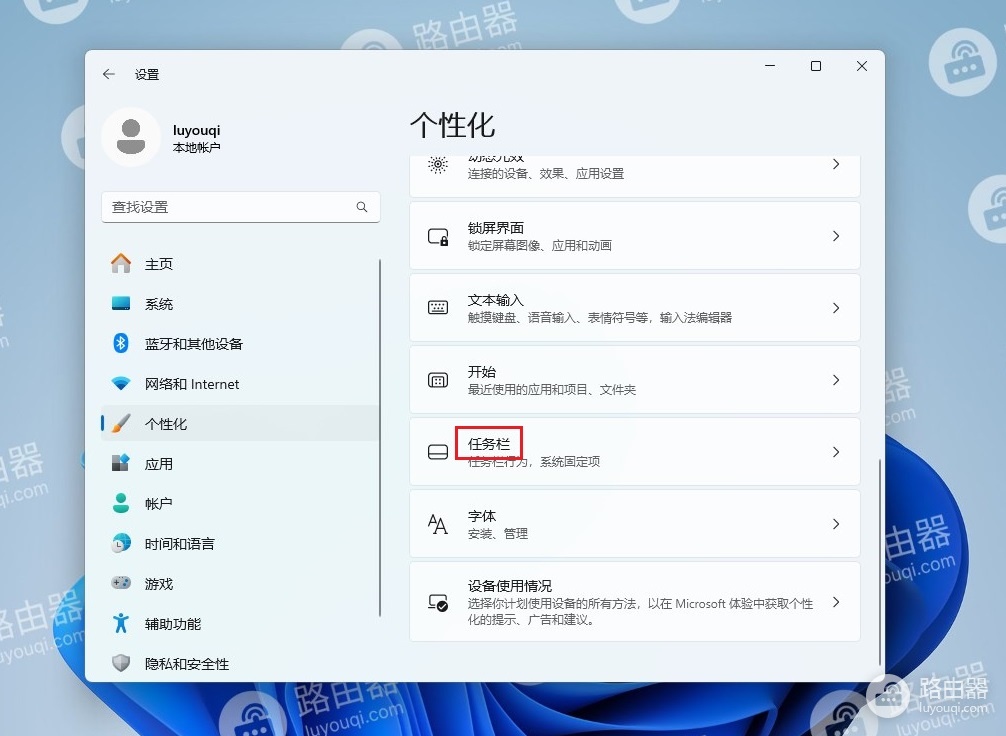Click the luyouqi account name
The image size is (1006, 736).
pyautogui.click(x=196, y=130)
